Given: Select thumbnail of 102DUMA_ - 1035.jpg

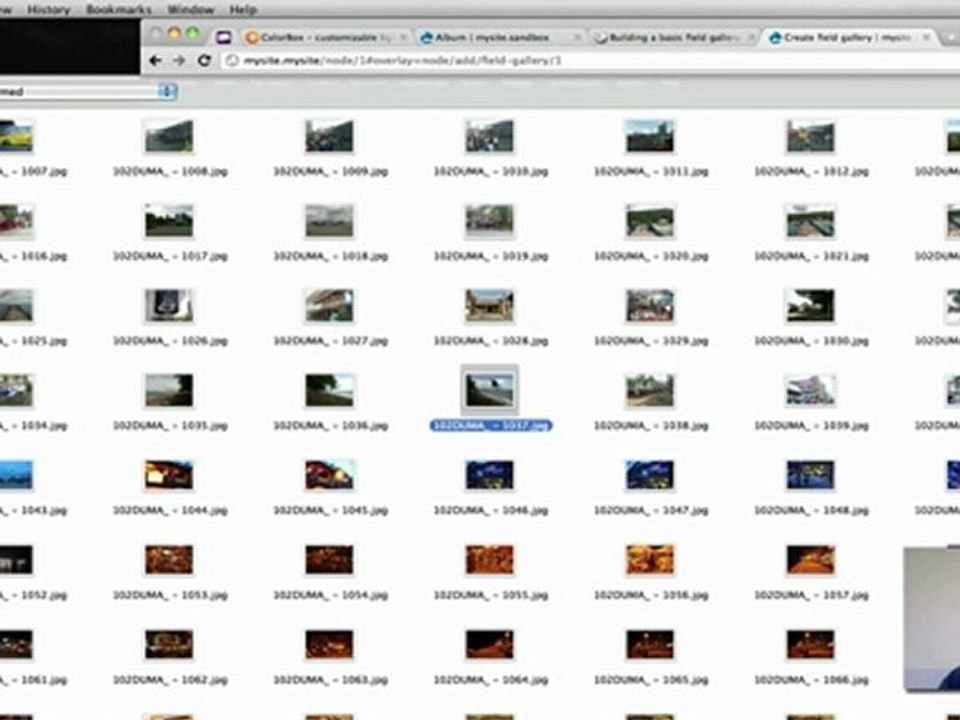Looking at the screenshot, I should [x=170, y=390].
